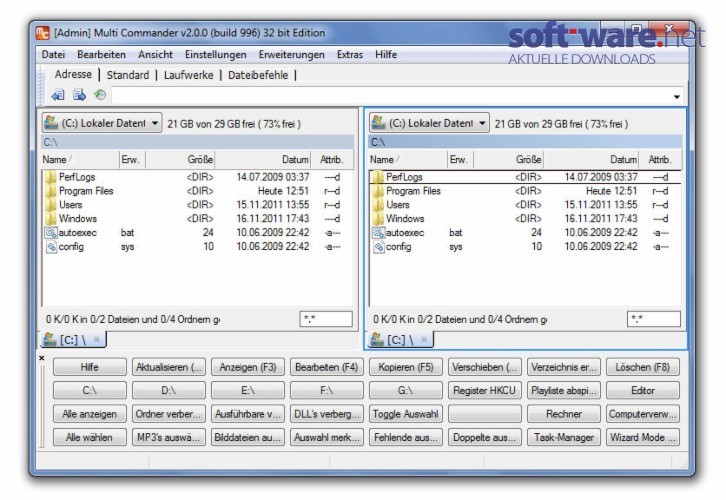Close the right panel [C:] tab
Image resolution: width=726 pixels, height=500 pixels.
pyautogui.click(x=424, y=339)
